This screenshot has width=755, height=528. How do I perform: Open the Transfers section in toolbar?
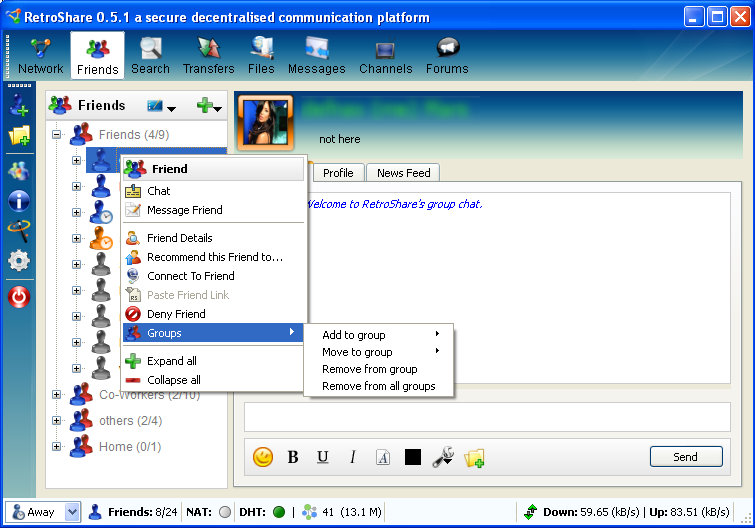(x=208, y=56)
